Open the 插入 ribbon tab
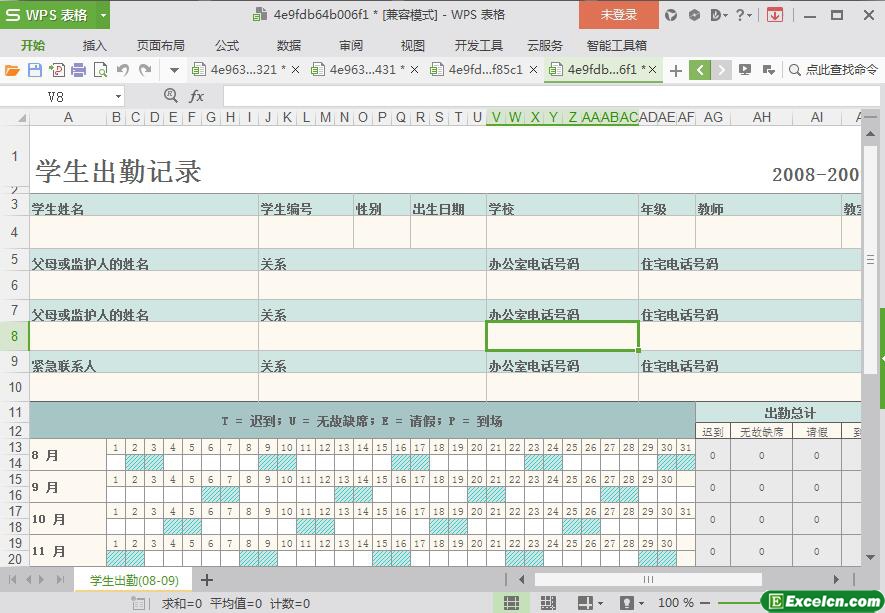Viewport: 885px width, 613px height. (x=95, y=45)
